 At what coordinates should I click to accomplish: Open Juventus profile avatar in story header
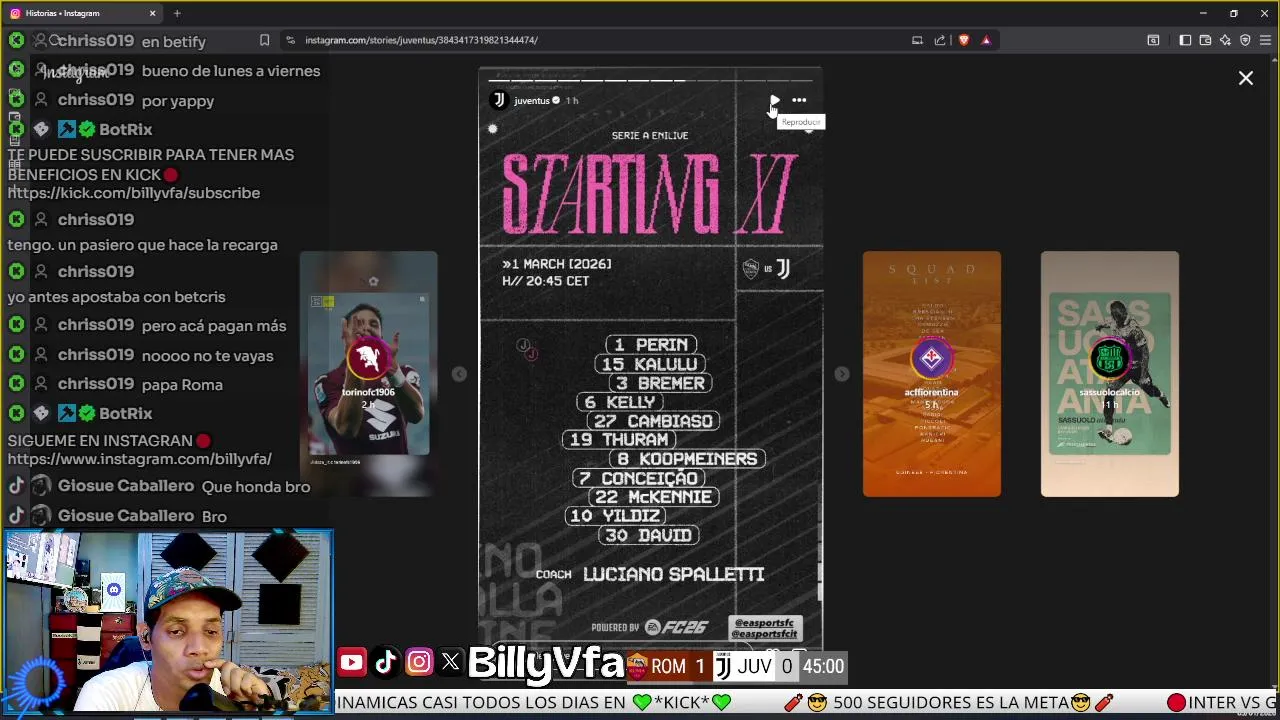499,100
